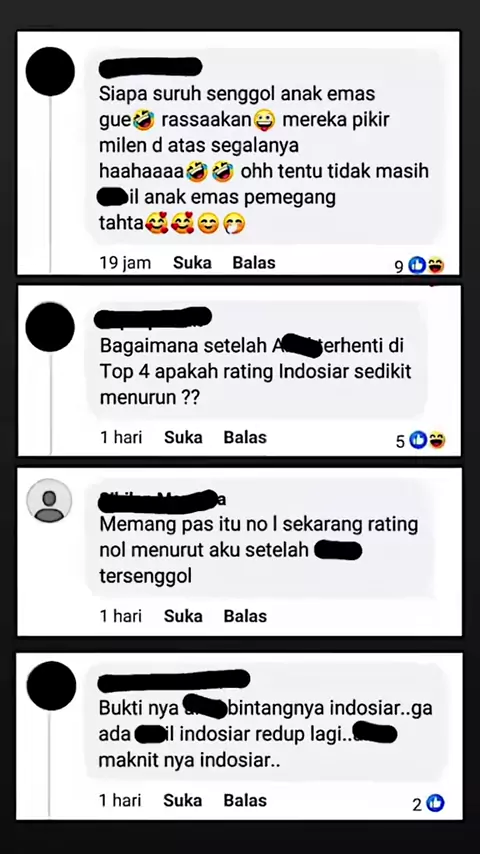Tap Suka on the Top 4 rating comment
Viewport: 480px width, 854px height.
(184, 437)
